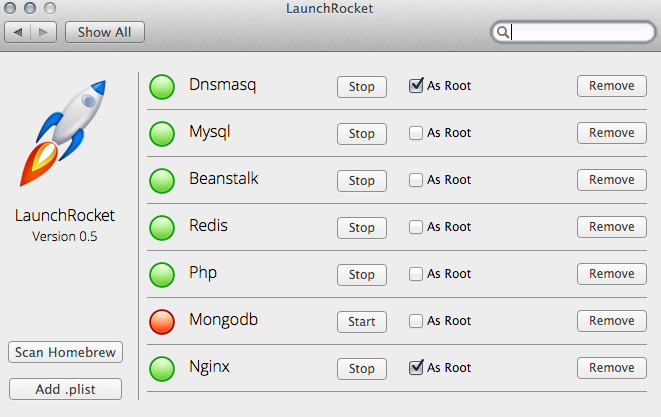661x417 pixels.
Task: Click the green status light for Dnsmasq
Action: (x=162, y=86)
